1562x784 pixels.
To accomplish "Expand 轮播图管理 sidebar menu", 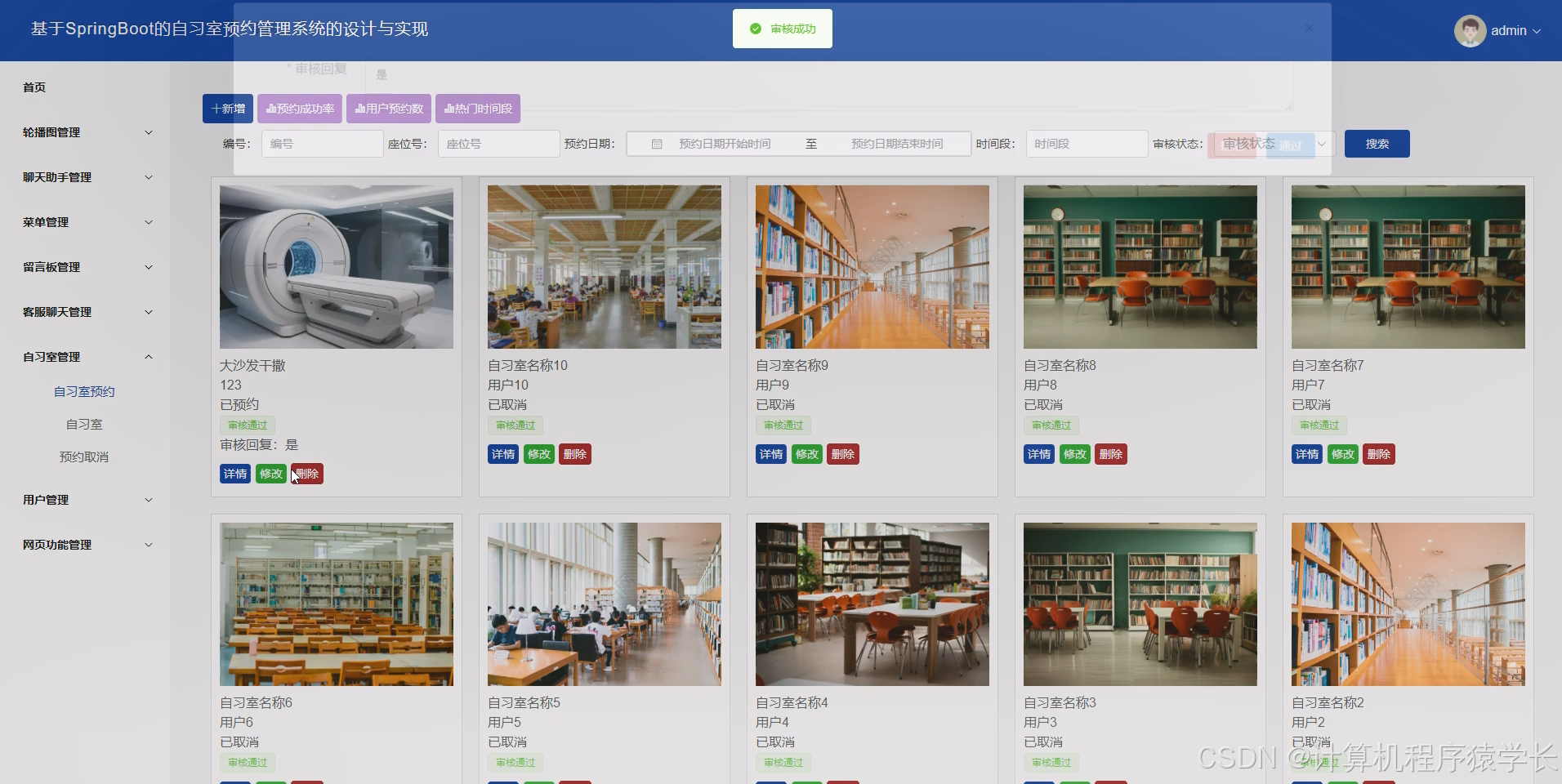I will 85,132.
